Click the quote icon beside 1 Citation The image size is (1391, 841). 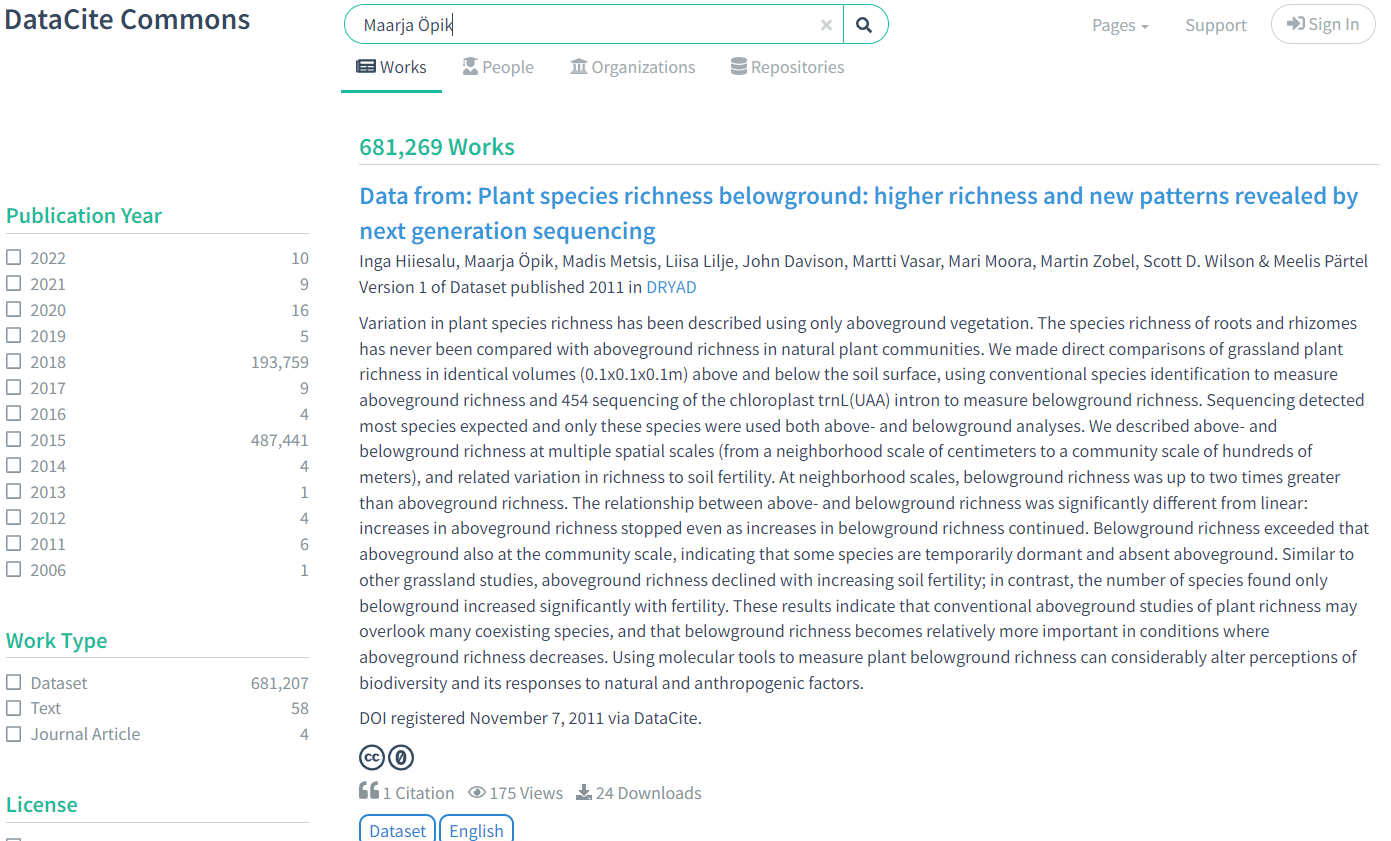tap(369, 792)
